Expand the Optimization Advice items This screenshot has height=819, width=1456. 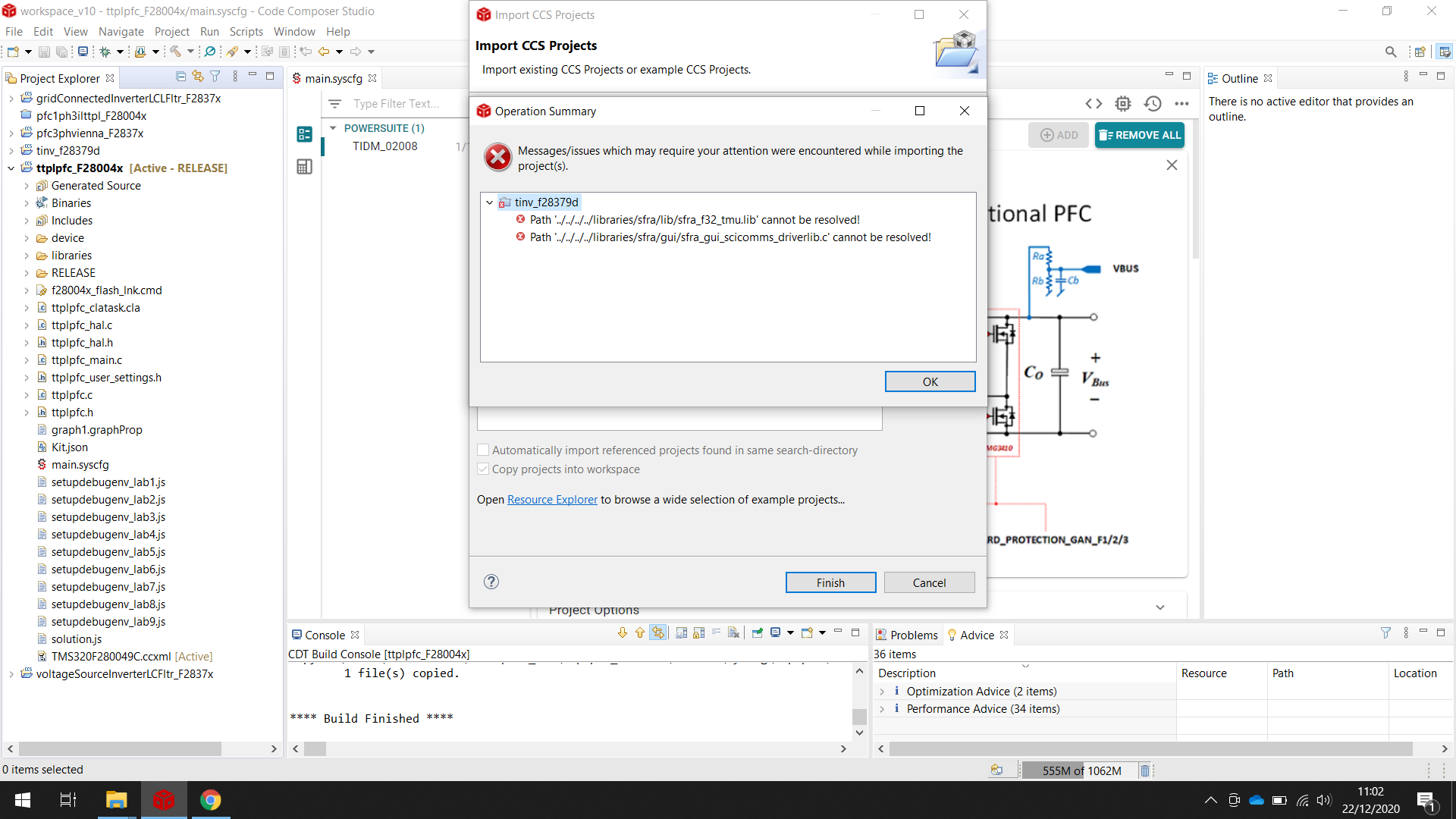click(x=882, y=692)
